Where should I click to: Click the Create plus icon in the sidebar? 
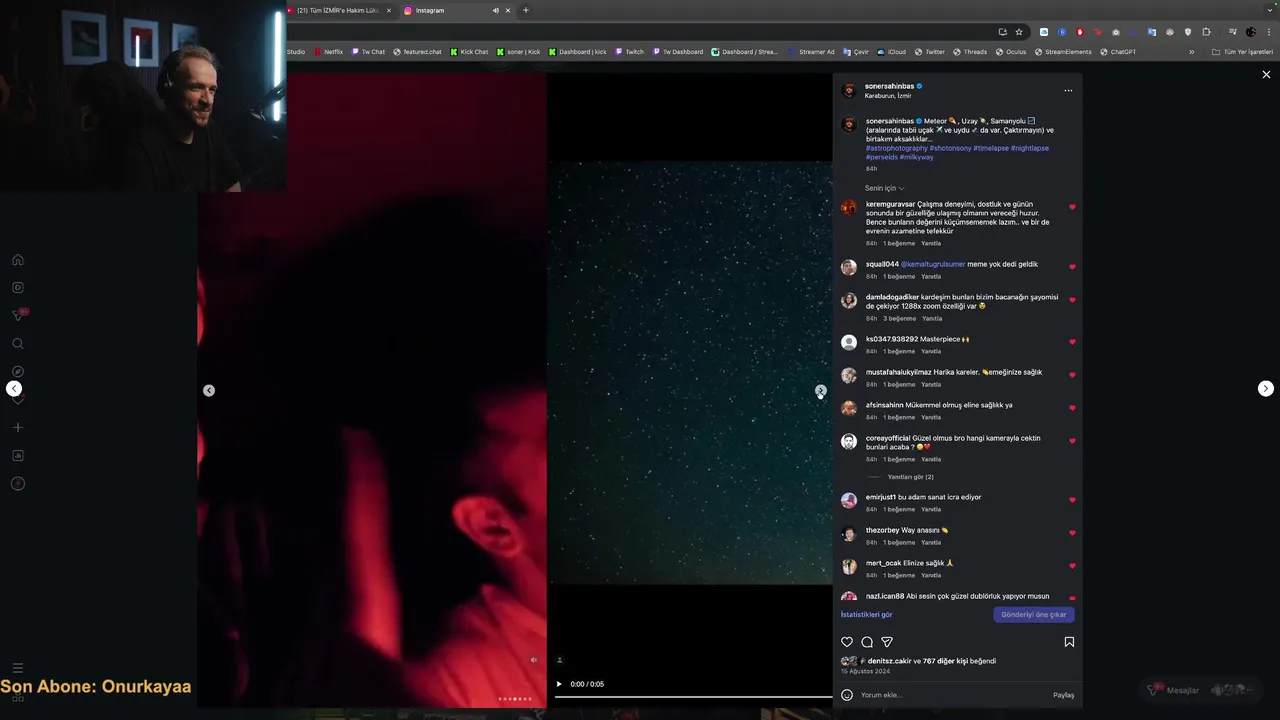(18, 428)
